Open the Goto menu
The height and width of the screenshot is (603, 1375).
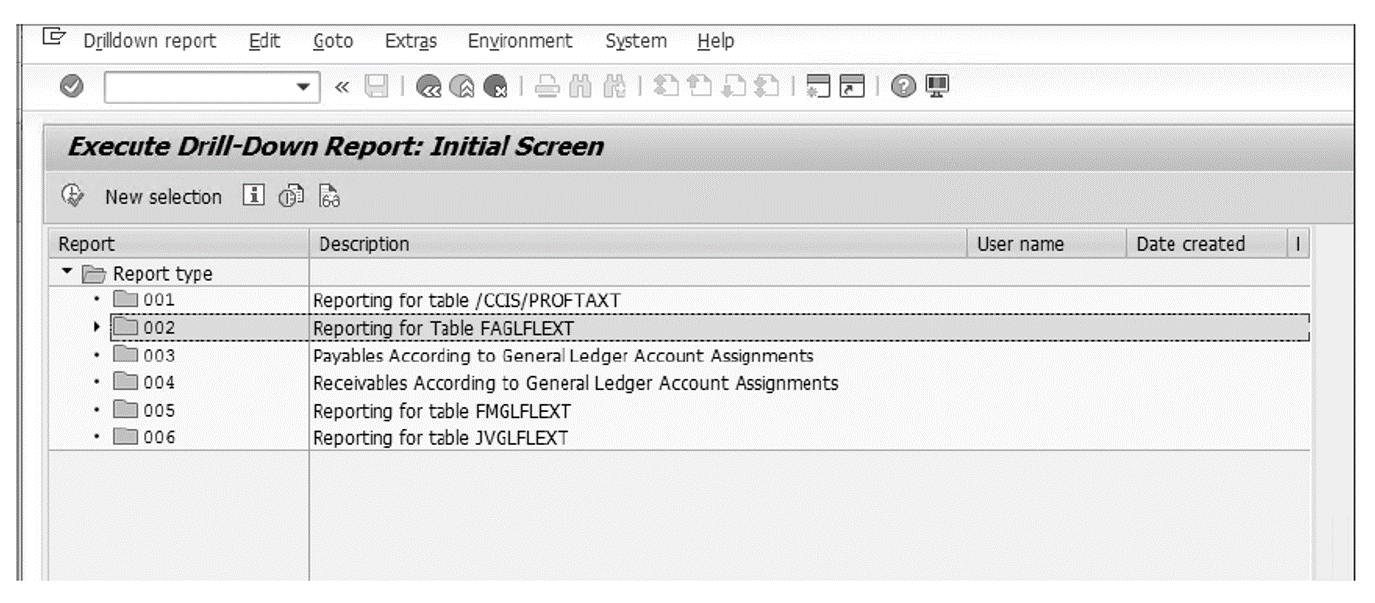coord(333,41)
